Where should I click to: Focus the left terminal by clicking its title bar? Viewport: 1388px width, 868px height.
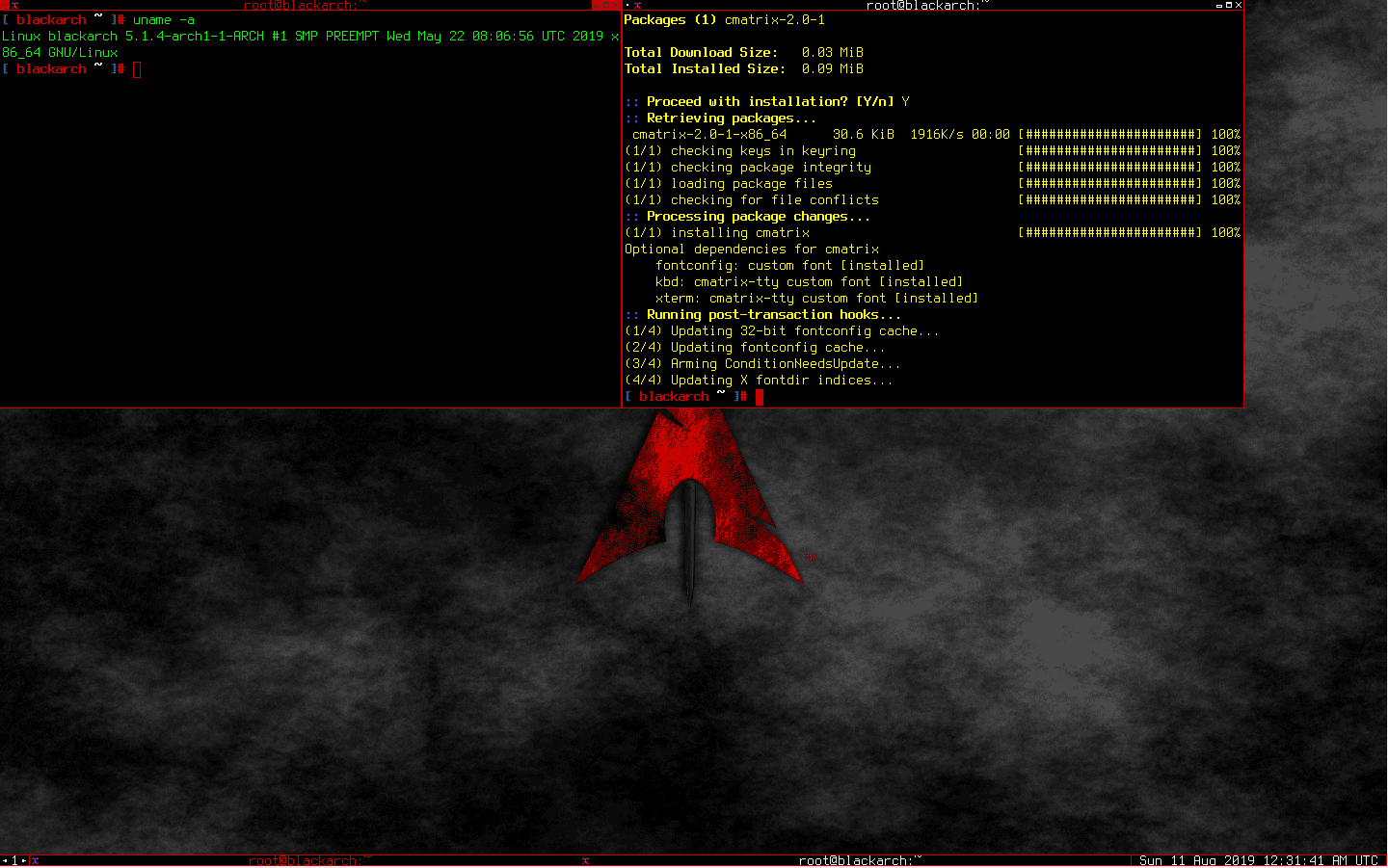pyautogui.click(x=306, y=5)
